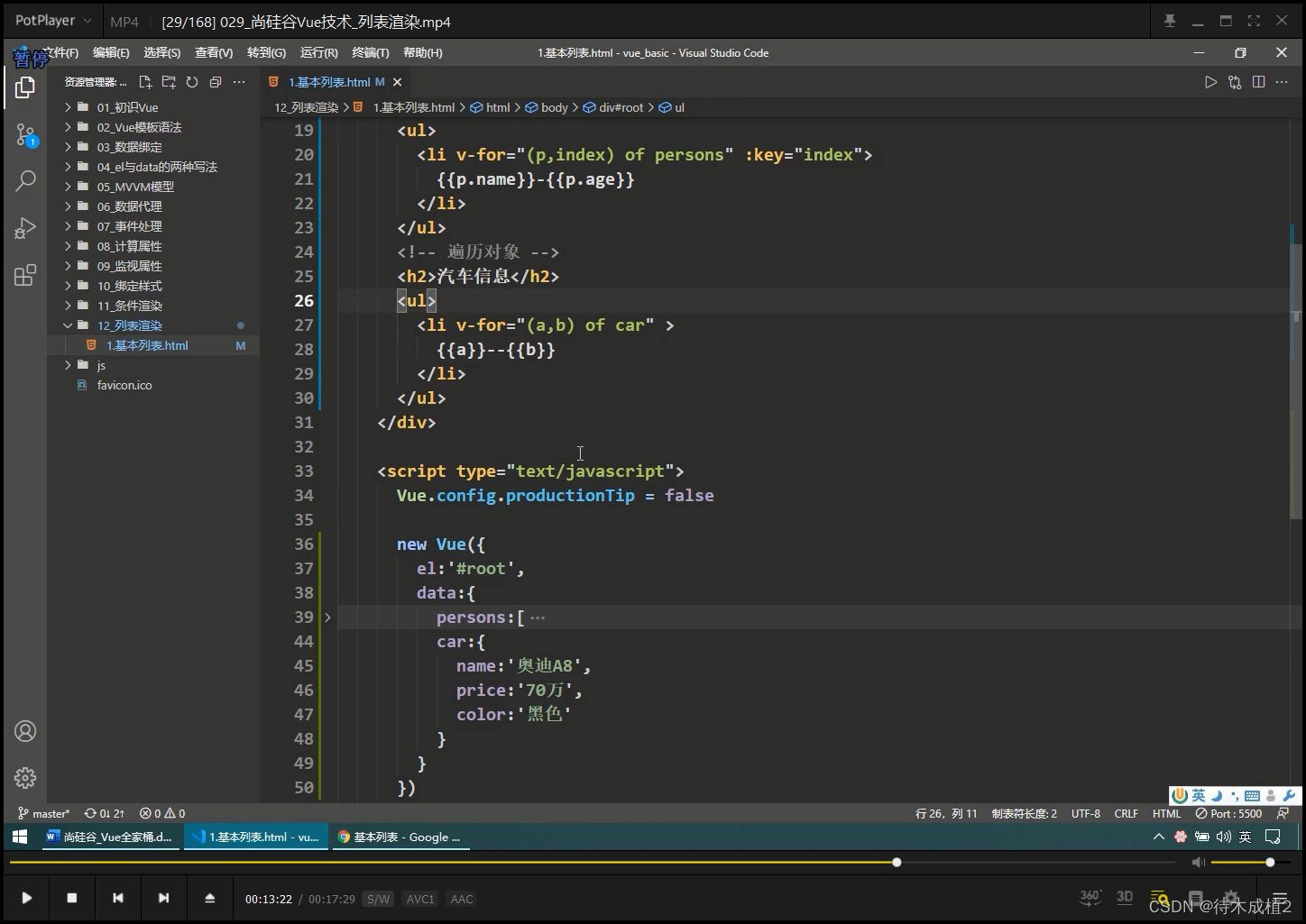Click CRLF line ending selector
The image size is (1306, 924).
1127,813
